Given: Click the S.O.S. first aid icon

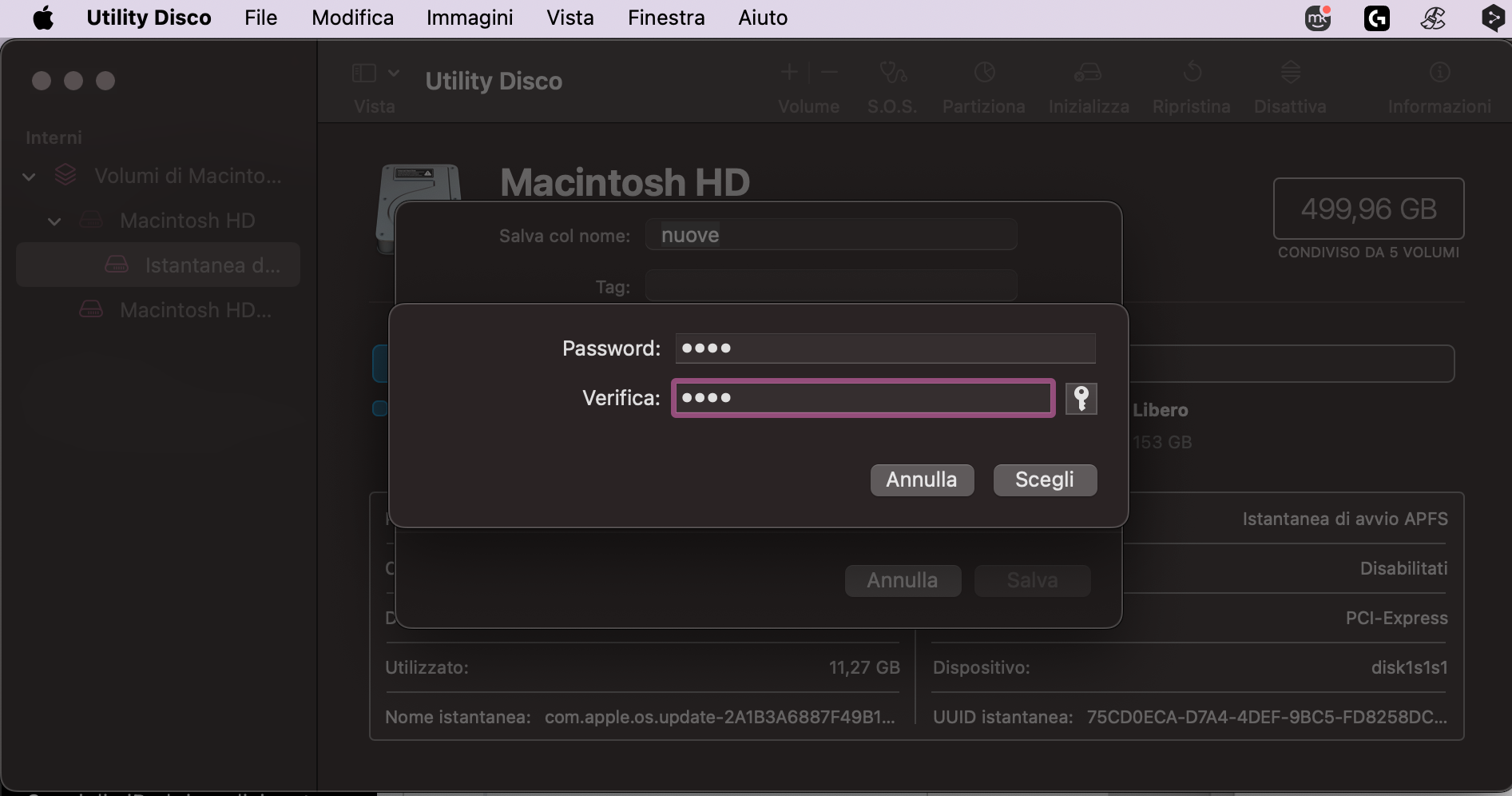Looking at the screenshot, I should [x=892, y=73].
